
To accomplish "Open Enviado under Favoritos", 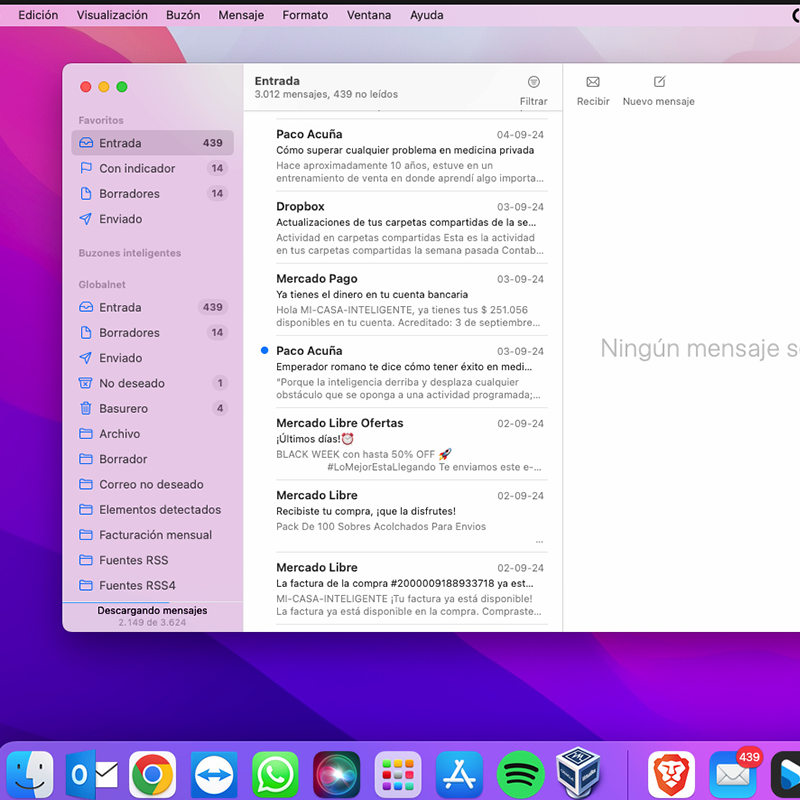I will click(x=120, y=219).
